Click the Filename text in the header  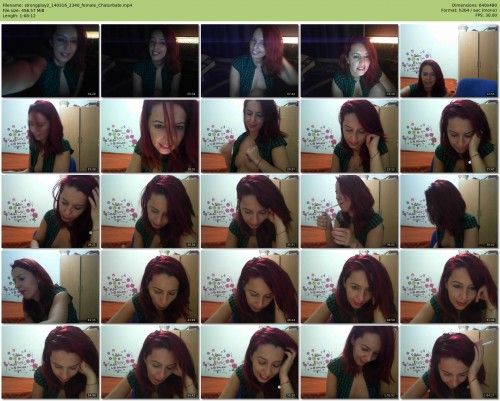click(67, 5)
